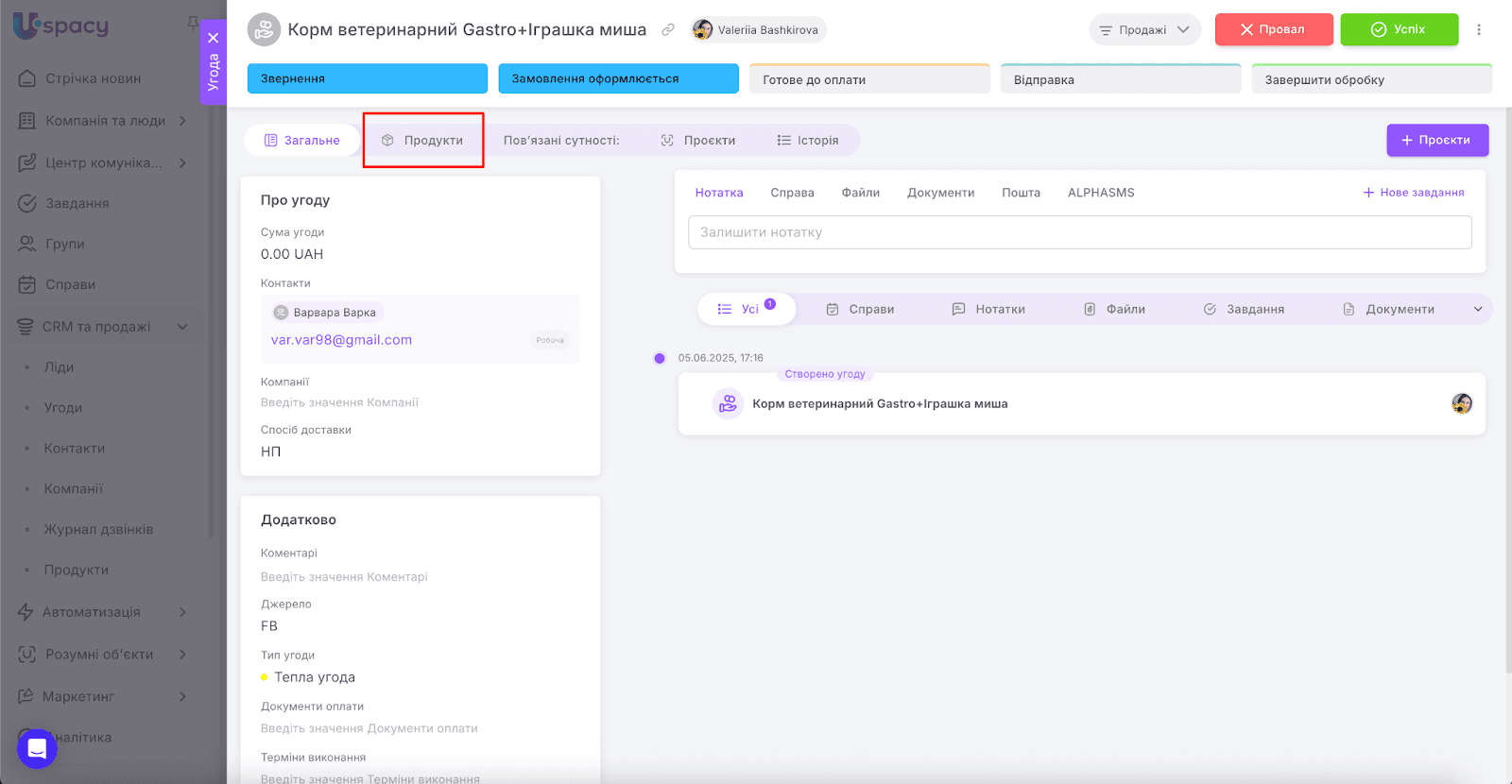Collapse the CRM та продажі menu

pos(182,327)
